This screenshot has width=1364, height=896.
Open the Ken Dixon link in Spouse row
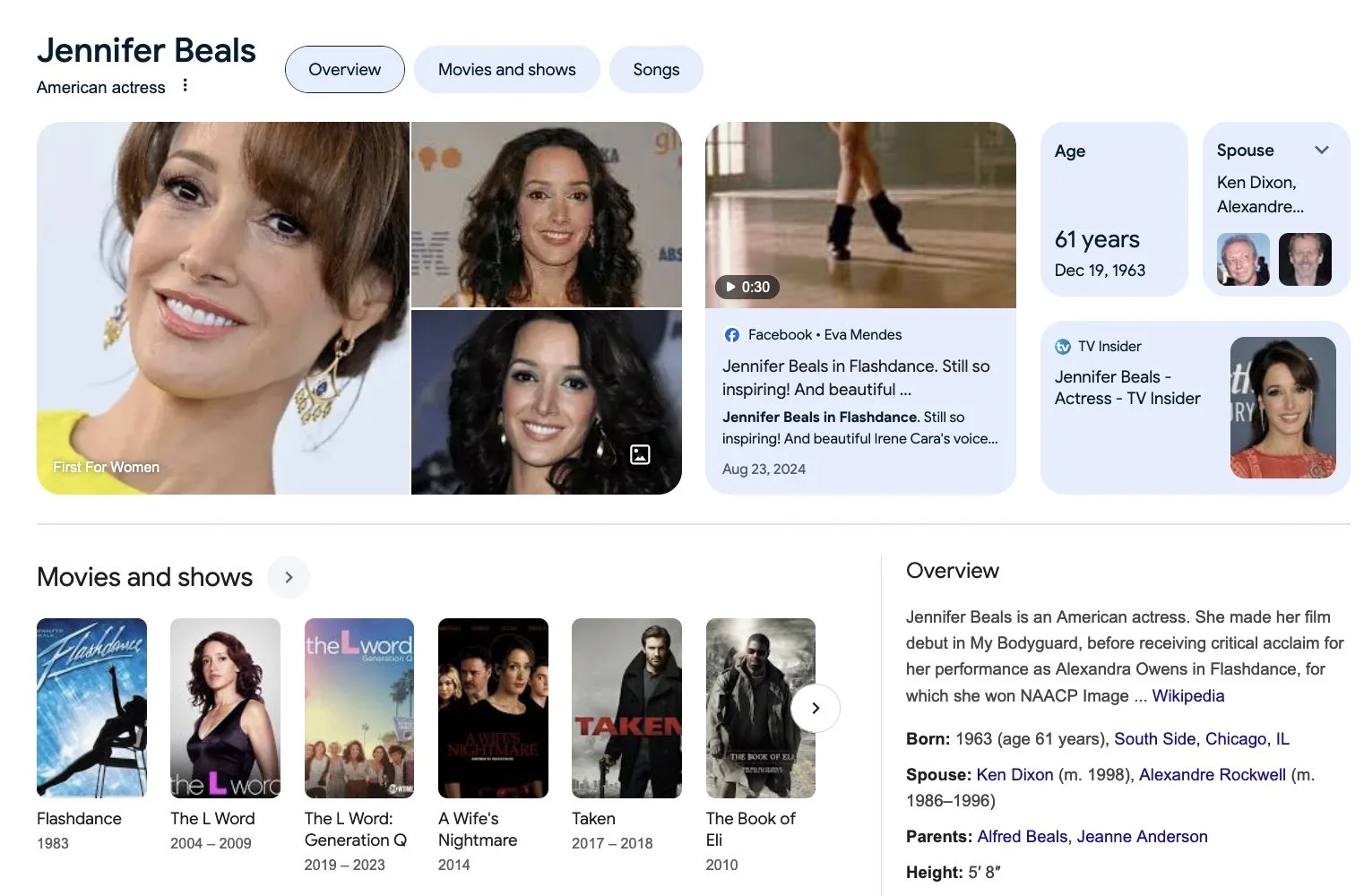coord(1014,774)
